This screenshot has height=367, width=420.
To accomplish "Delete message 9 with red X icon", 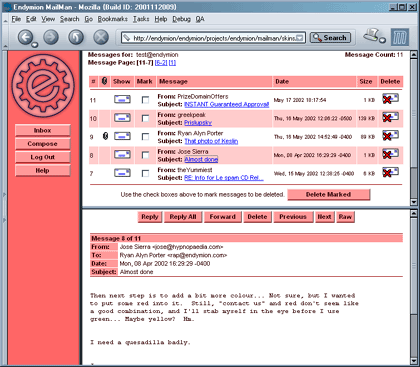I will tap(390, 136).
